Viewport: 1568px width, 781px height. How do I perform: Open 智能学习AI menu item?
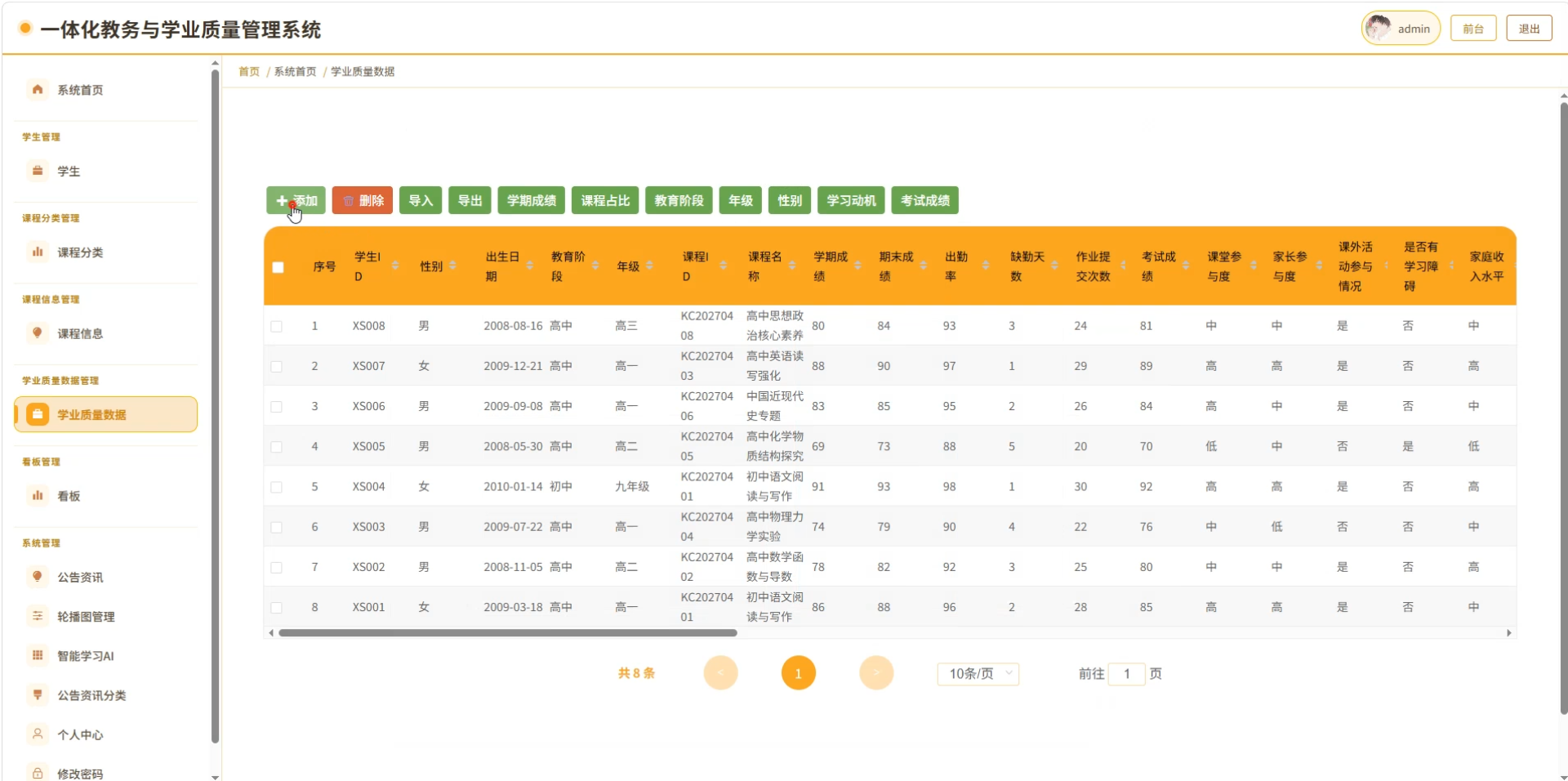pyautogui.click(x=105, y=655)
